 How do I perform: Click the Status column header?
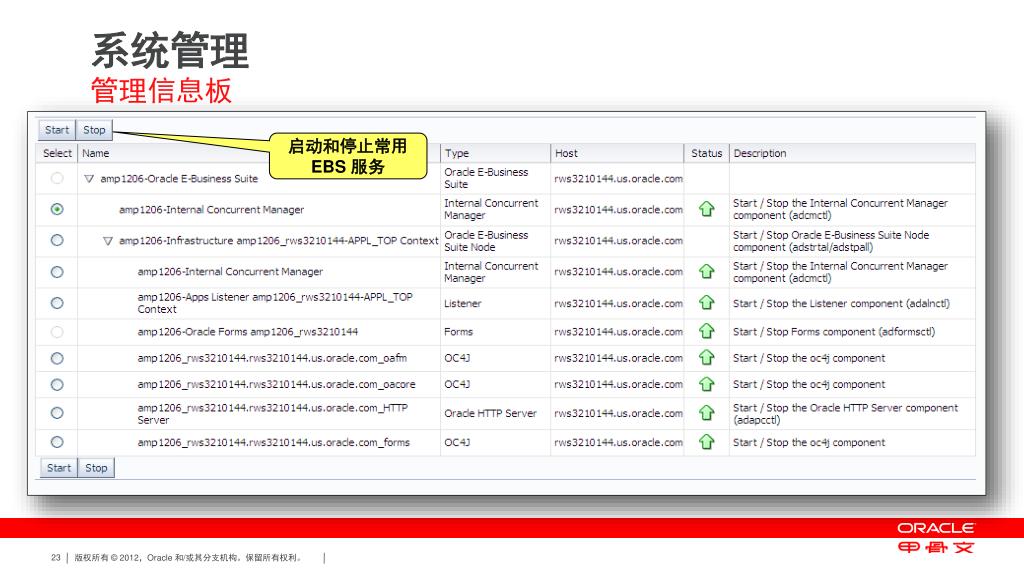point(707,153)
